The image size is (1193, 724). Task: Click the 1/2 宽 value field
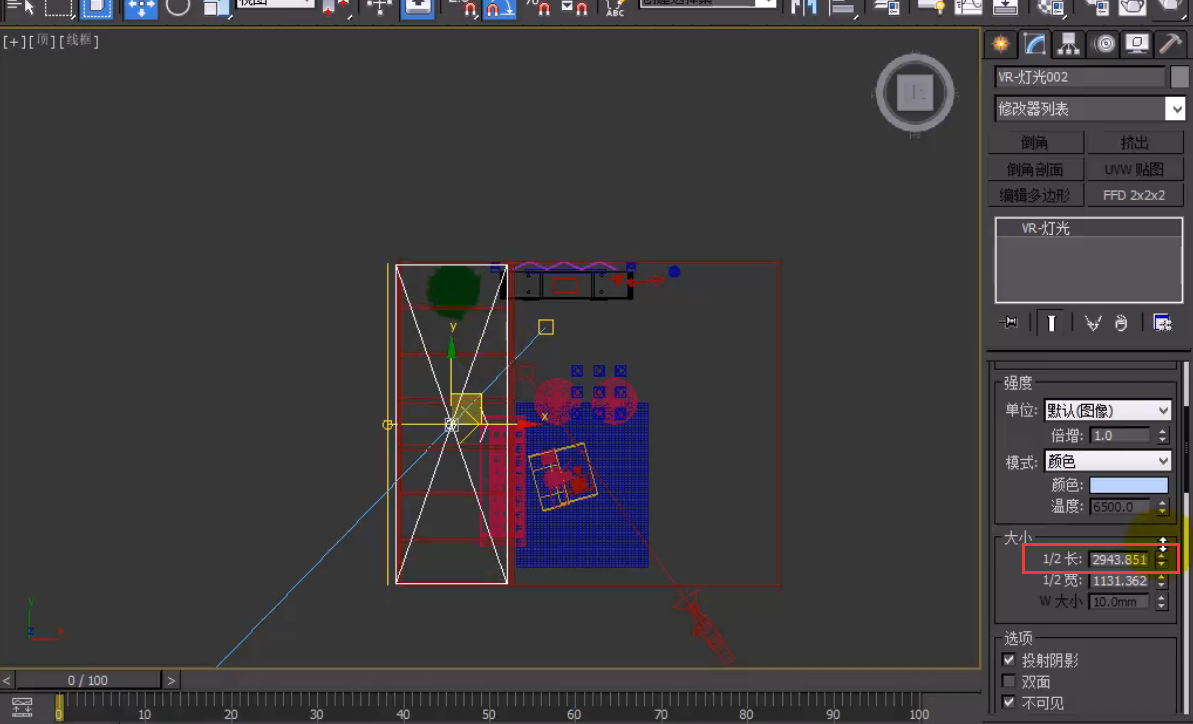coord(1120,581)
